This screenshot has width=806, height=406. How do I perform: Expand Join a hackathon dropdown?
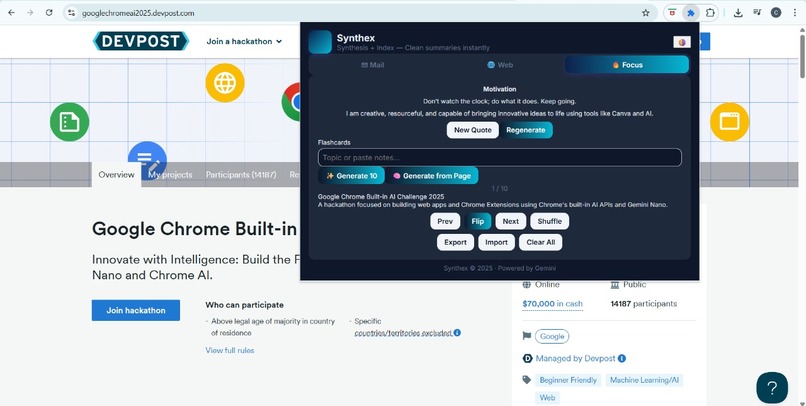pos(244,41)
